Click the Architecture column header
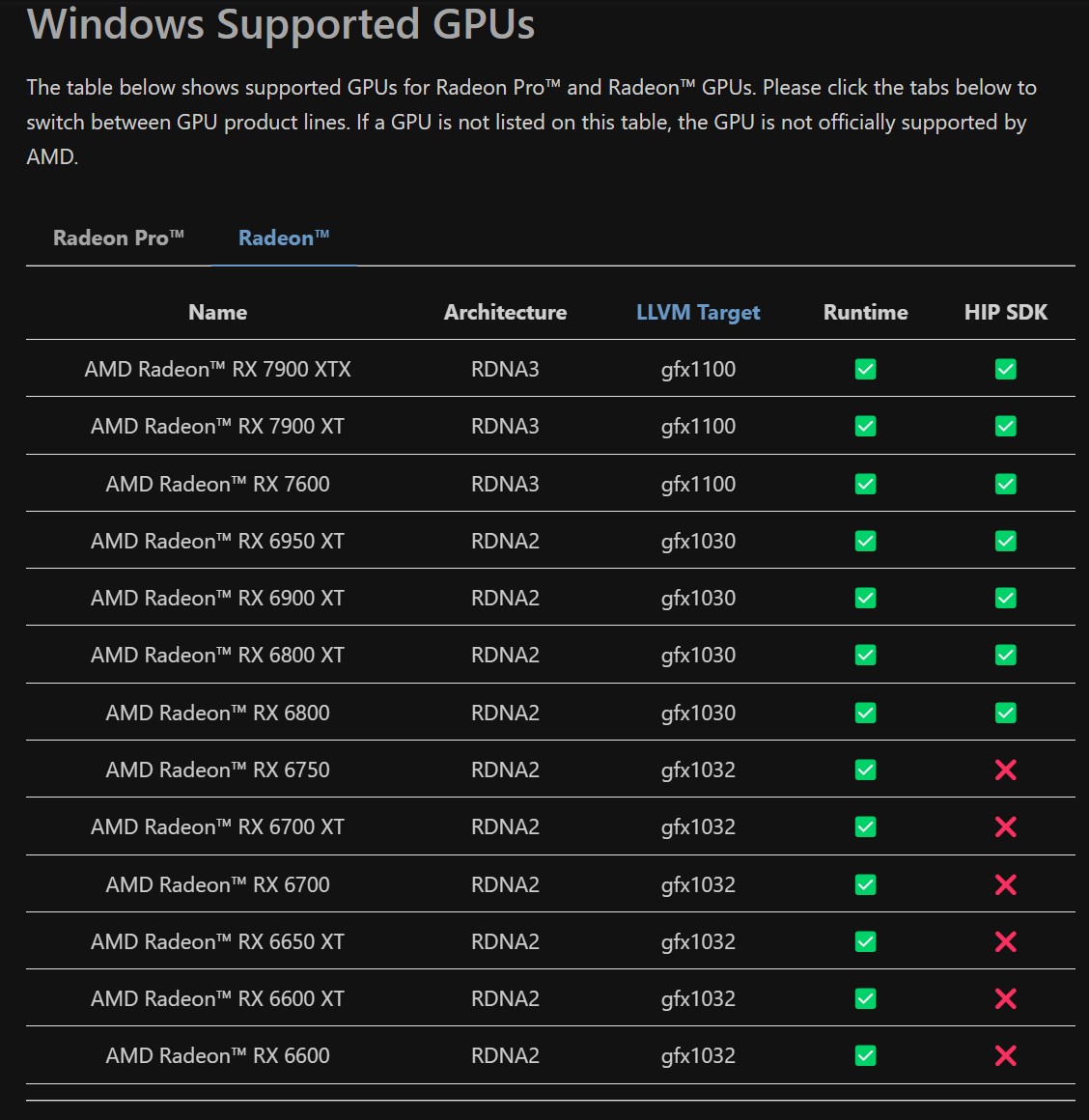Image resolution: width=1089 pixels, height=1120 pixels. pos(505,312)
